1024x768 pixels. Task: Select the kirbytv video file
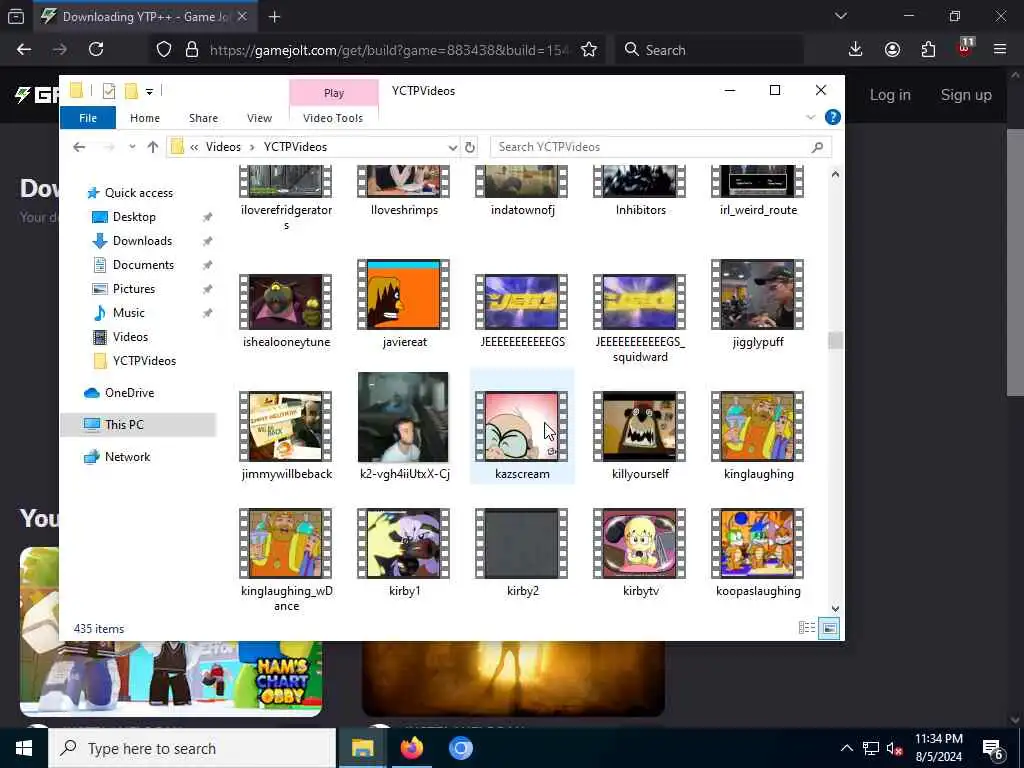(640, 553)
